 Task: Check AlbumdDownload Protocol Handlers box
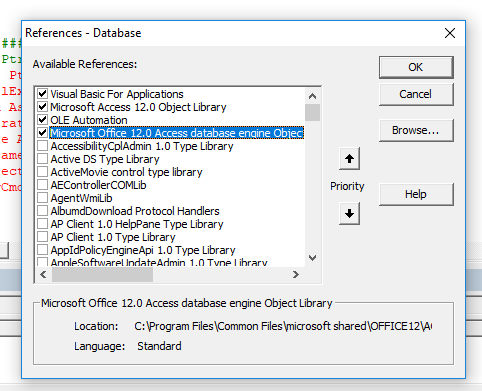[42, 211]
